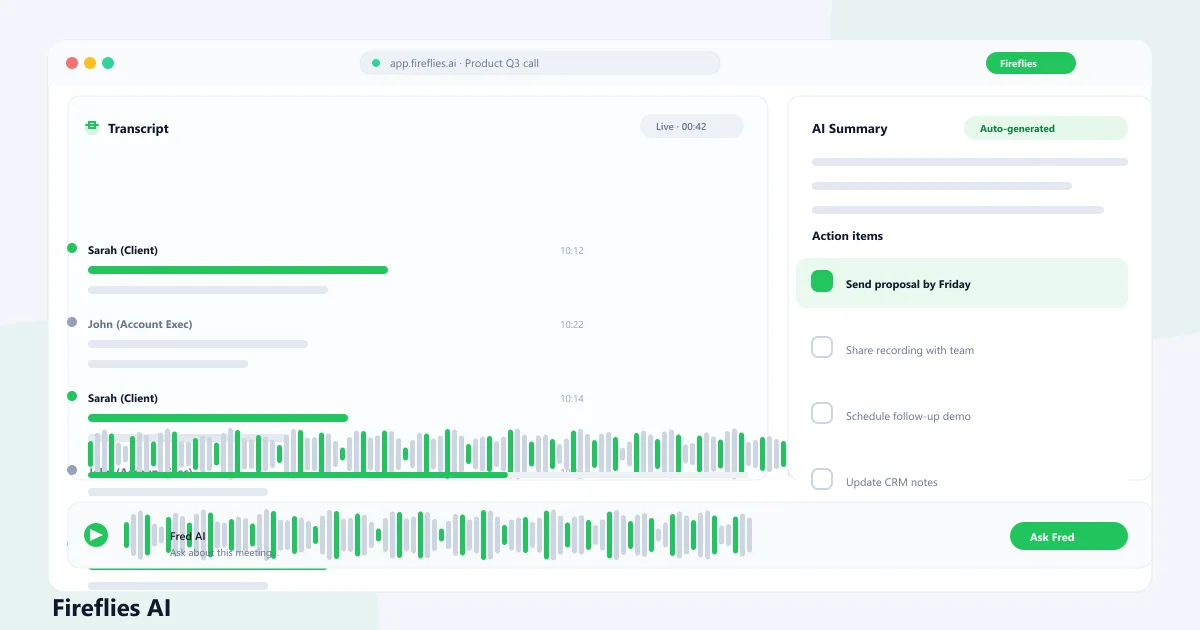Click the gray speaker dot for John at 10:22
This screenshot has width=1200, height=630.
point(72,322)
